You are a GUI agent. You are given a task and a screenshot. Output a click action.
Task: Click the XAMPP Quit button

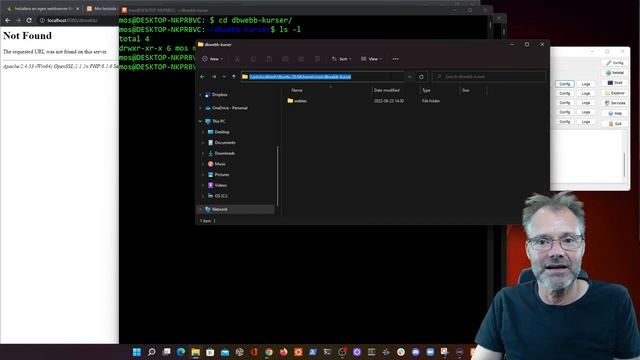(615, 124)
